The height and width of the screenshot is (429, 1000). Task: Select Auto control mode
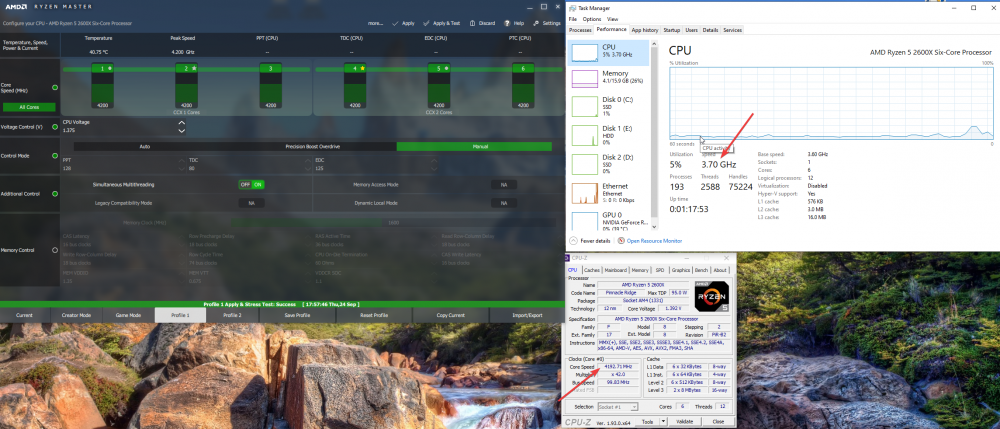pos(145,147)
